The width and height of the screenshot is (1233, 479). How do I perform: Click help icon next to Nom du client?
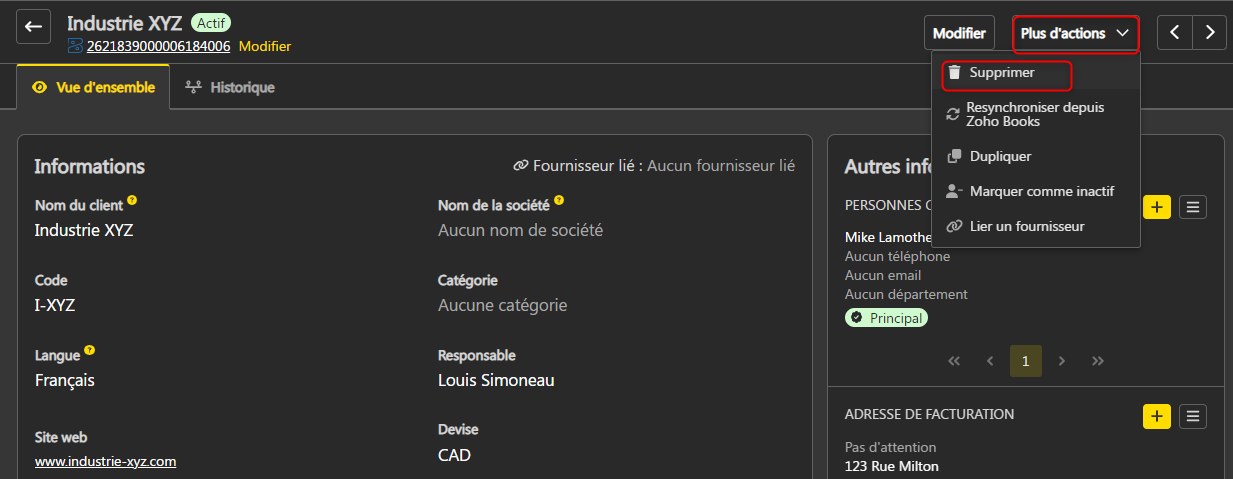132,201
